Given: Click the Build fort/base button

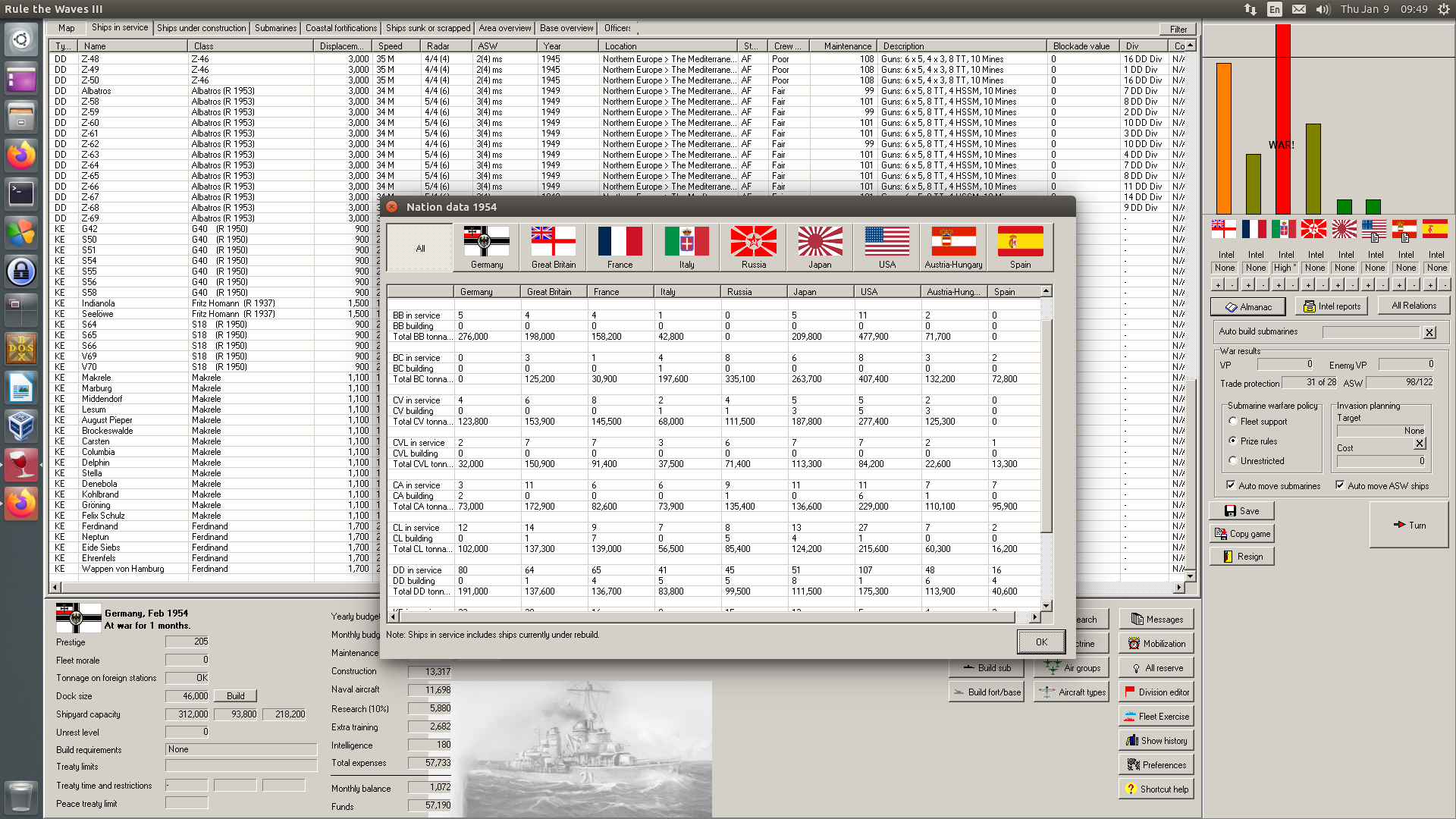Looking at the screenshot, I should [987, 692].
